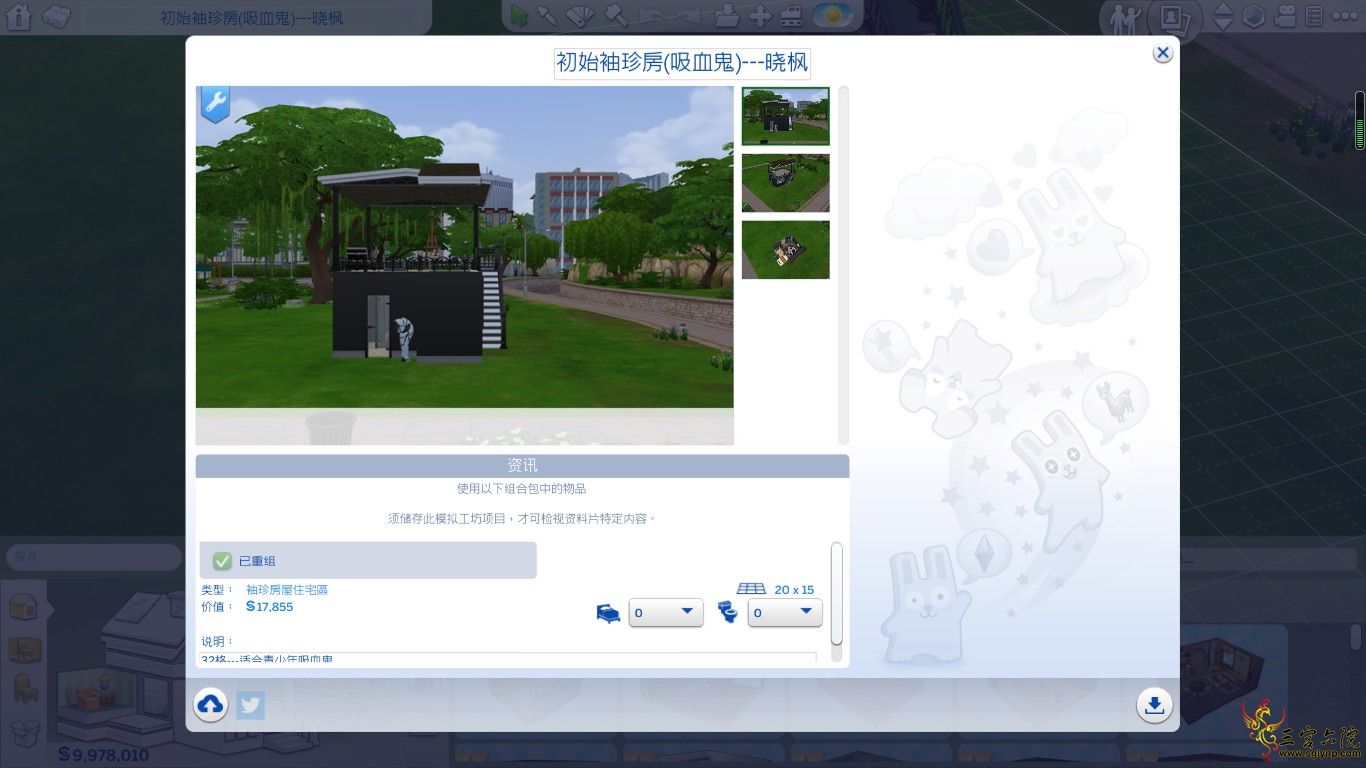The image size is (1366, 768).
Task: Click the wrench badge on the preview image
Action: pos(214,102)
